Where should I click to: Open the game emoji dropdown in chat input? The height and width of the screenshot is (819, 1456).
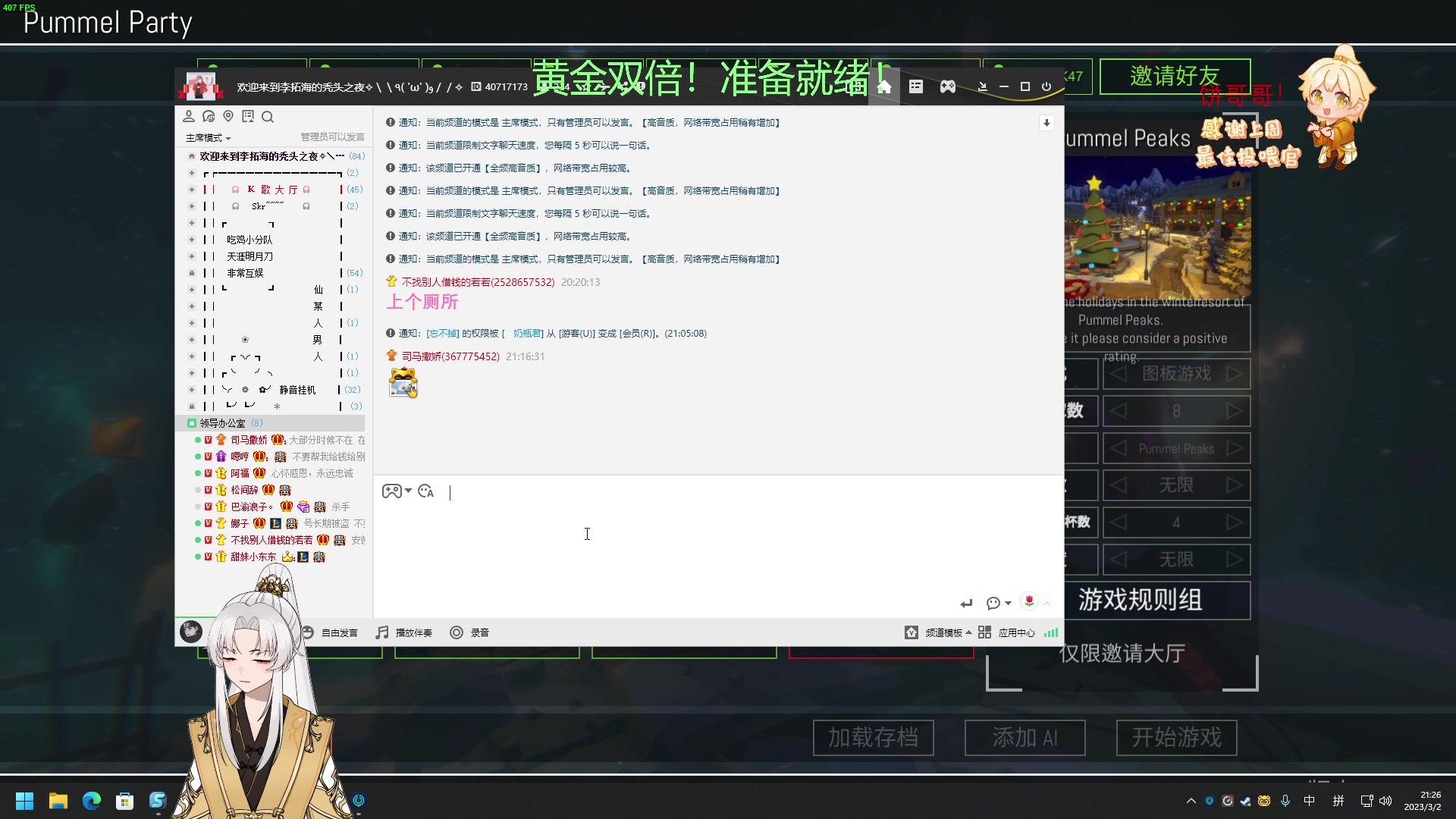coord(397,491)
